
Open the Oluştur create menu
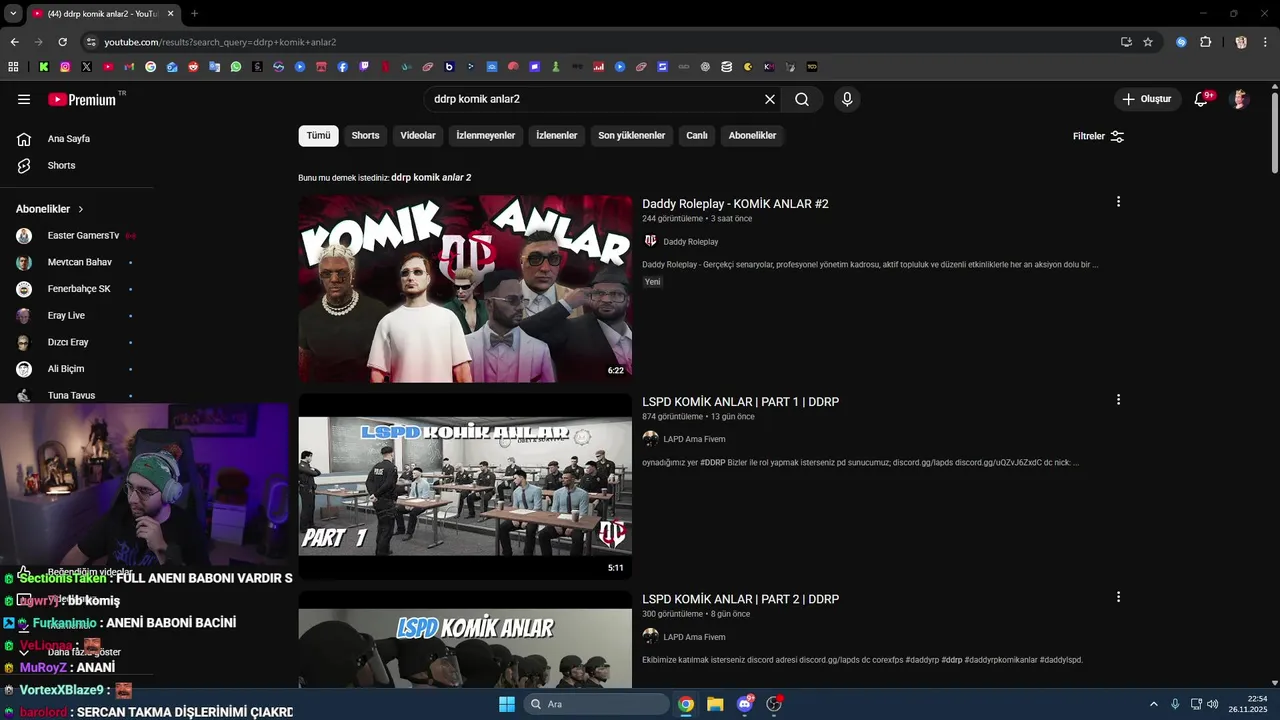pos(1147,99)
